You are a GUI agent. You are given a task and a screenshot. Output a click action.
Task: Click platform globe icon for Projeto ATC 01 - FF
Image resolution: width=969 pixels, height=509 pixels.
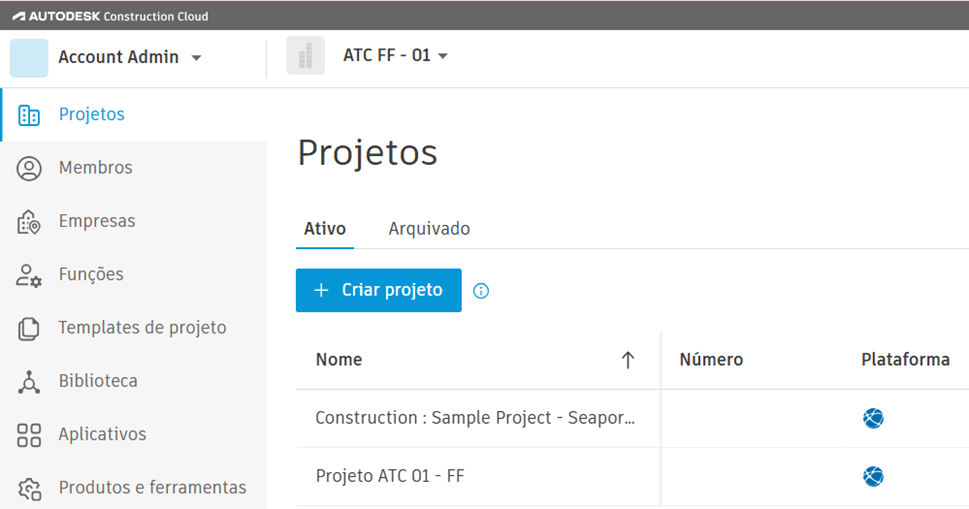point(873,476)
